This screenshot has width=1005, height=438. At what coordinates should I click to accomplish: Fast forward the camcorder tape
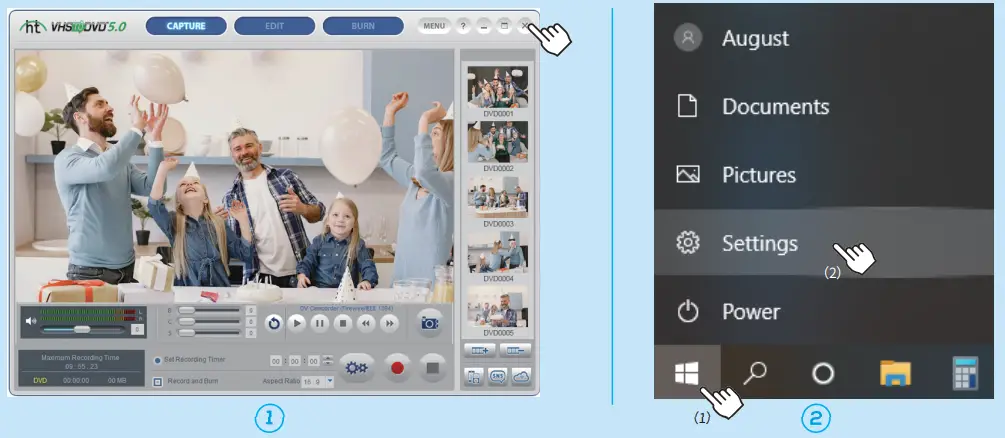(389, 323)
